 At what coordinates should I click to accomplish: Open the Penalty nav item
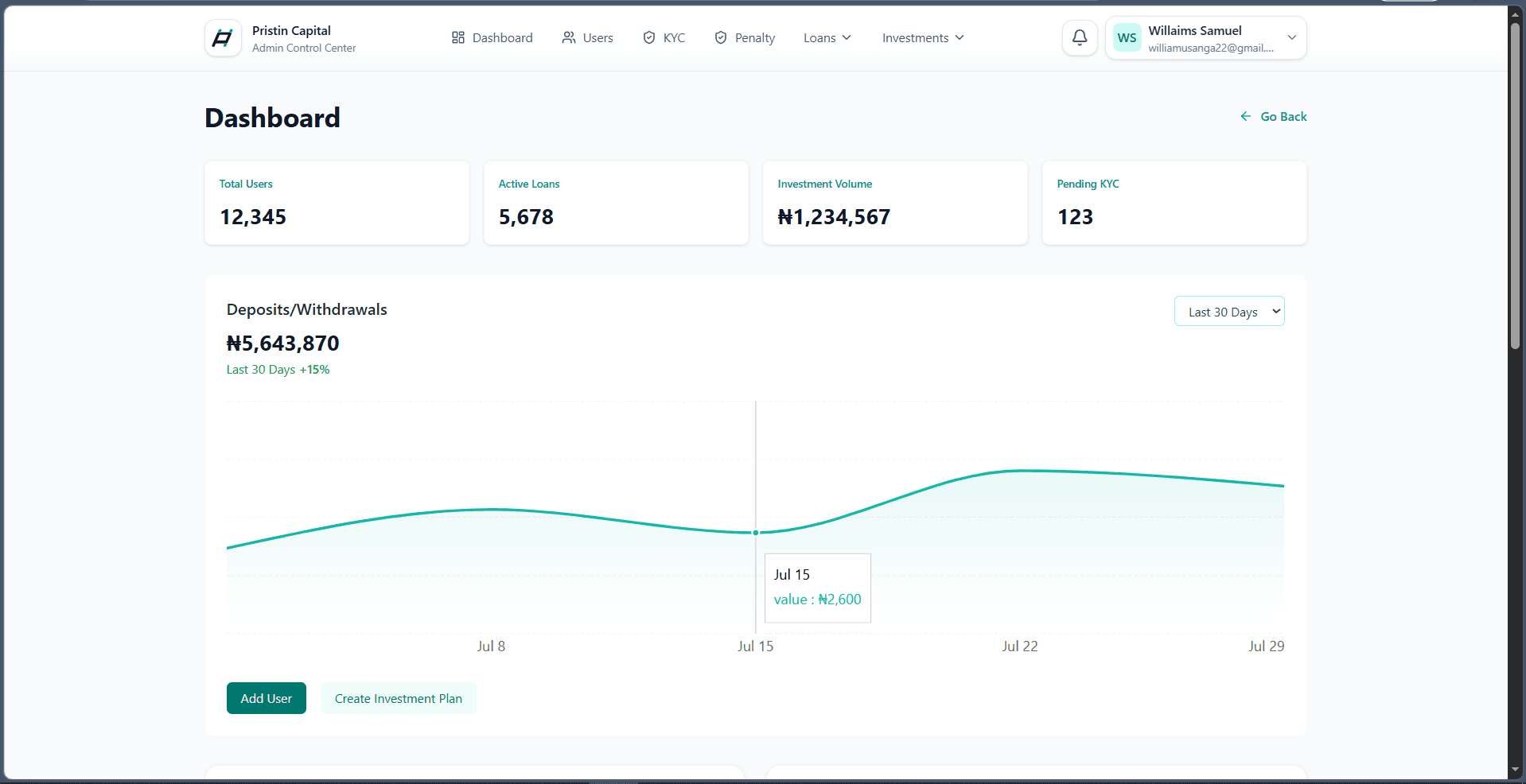[x=745, y=37]
